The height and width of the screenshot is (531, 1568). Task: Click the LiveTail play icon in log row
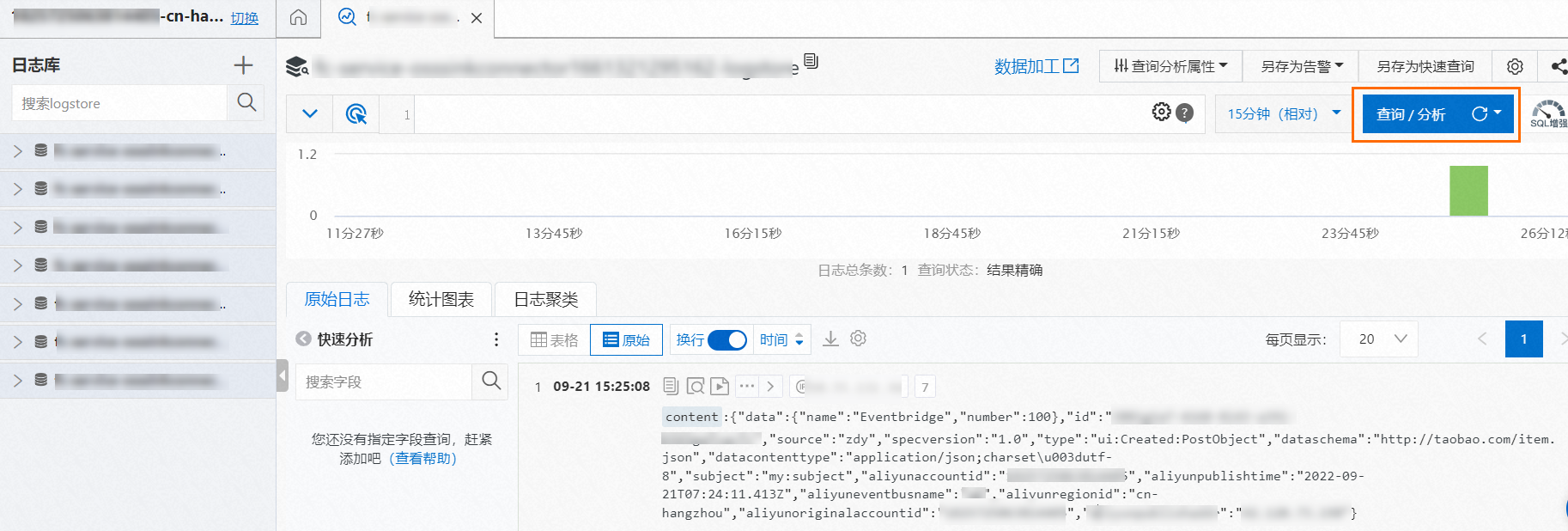[x=720, y=387]
